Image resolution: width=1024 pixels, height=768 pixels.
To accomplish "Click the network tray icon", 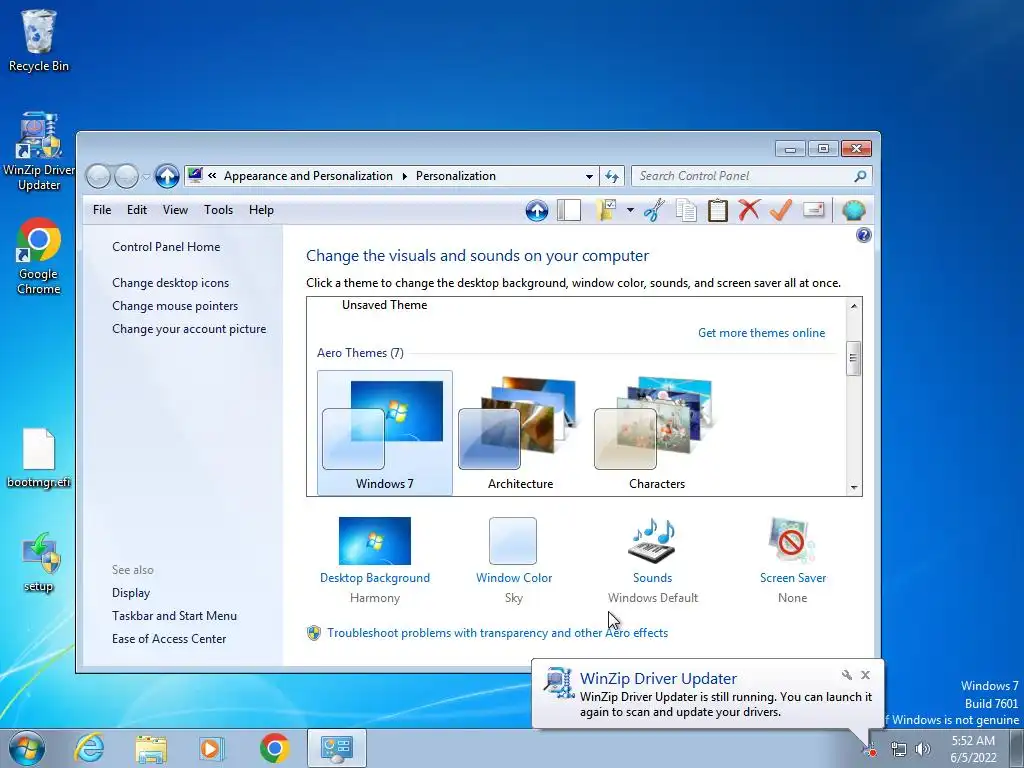I will [x=899, y=749].
